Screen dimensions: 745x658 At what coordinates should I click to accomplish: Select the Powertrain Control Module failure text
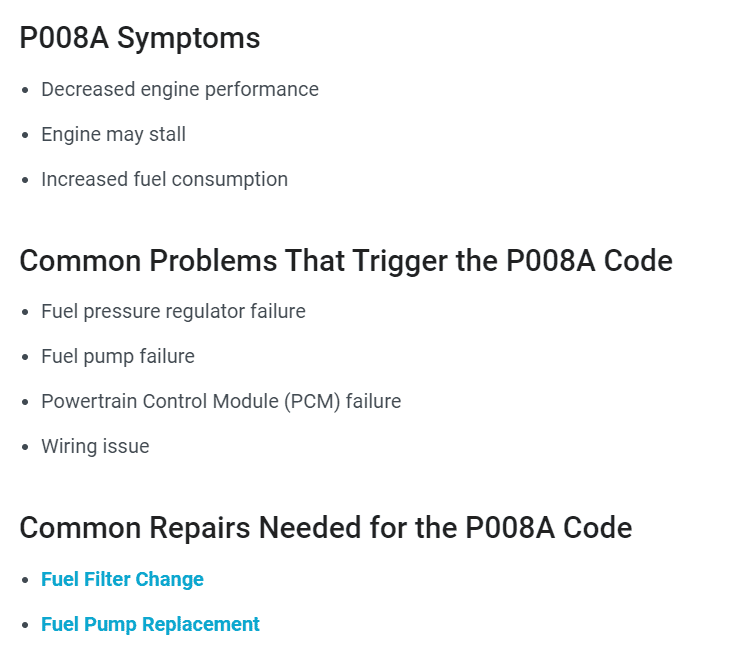[x=221, y=402]
